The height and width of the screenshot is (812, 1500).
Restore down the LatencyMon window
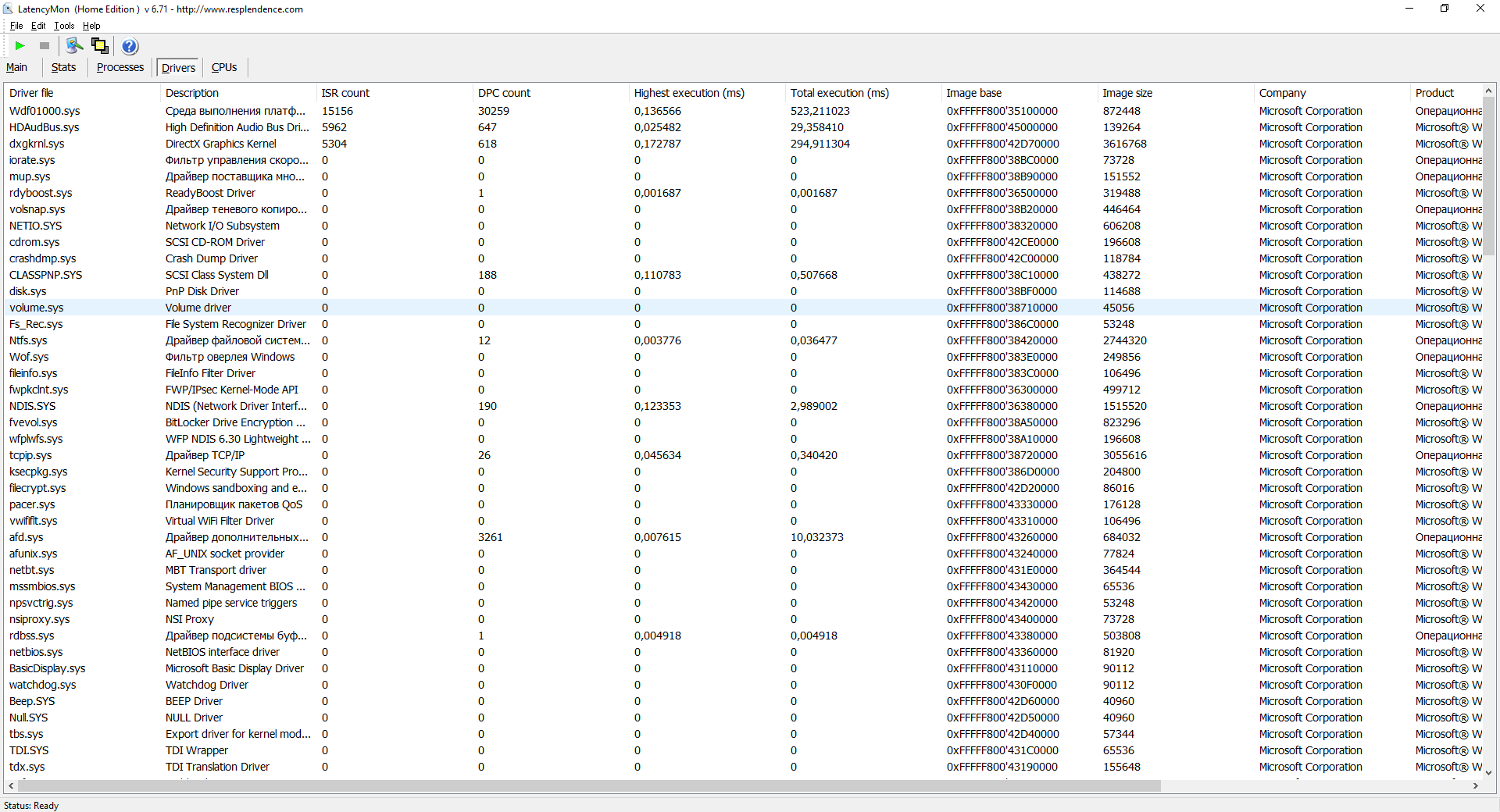(x=1445, y=9)
